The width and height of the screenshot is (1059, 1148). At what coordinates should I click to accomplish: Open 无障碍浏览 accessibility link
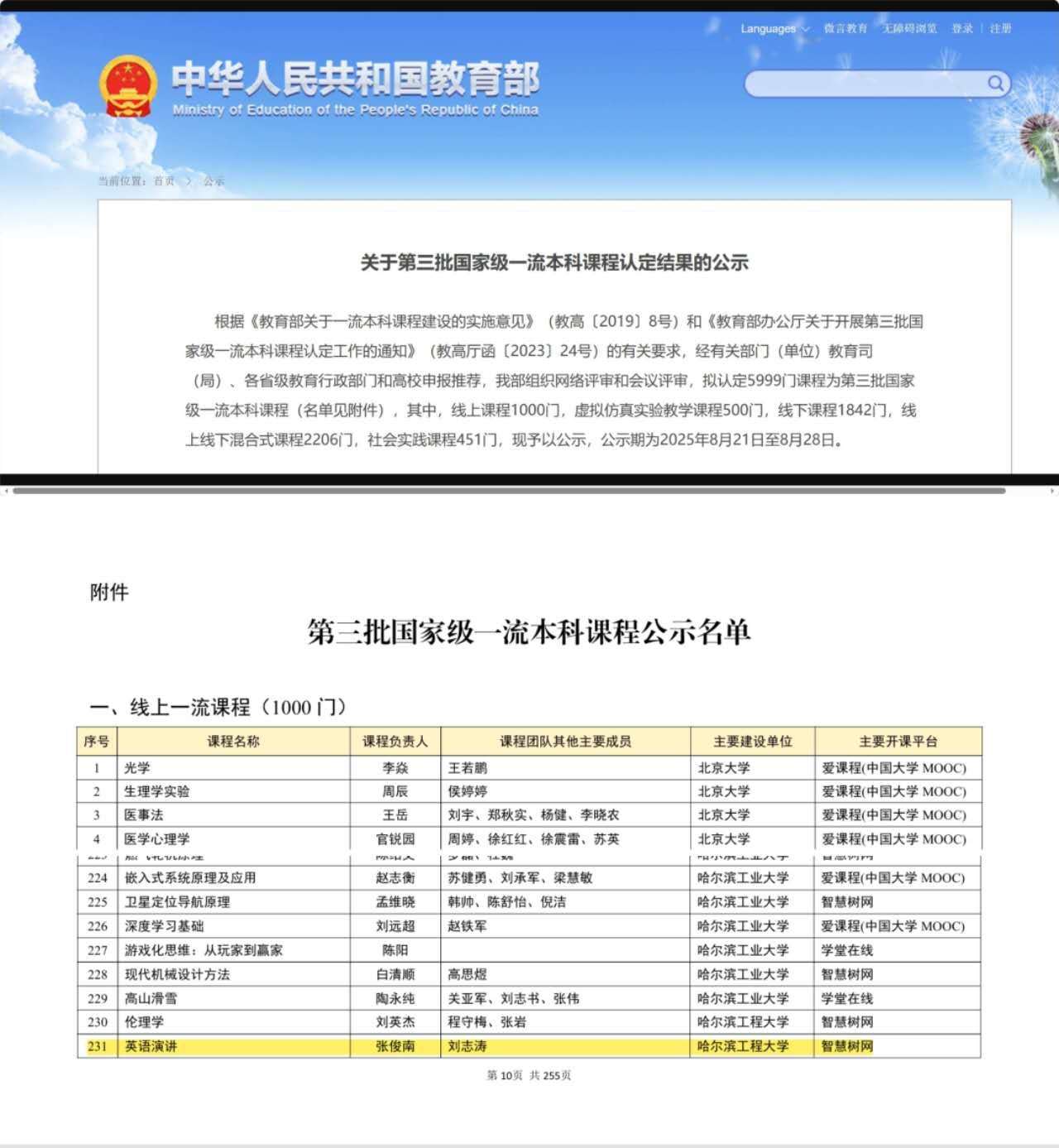pos(909,28)
